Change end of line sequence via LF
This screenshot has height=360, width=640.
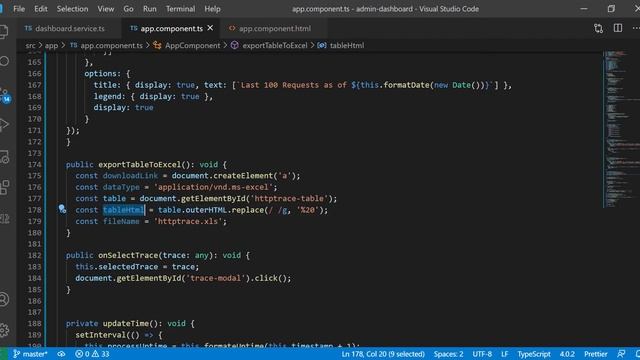click(504, 354)
